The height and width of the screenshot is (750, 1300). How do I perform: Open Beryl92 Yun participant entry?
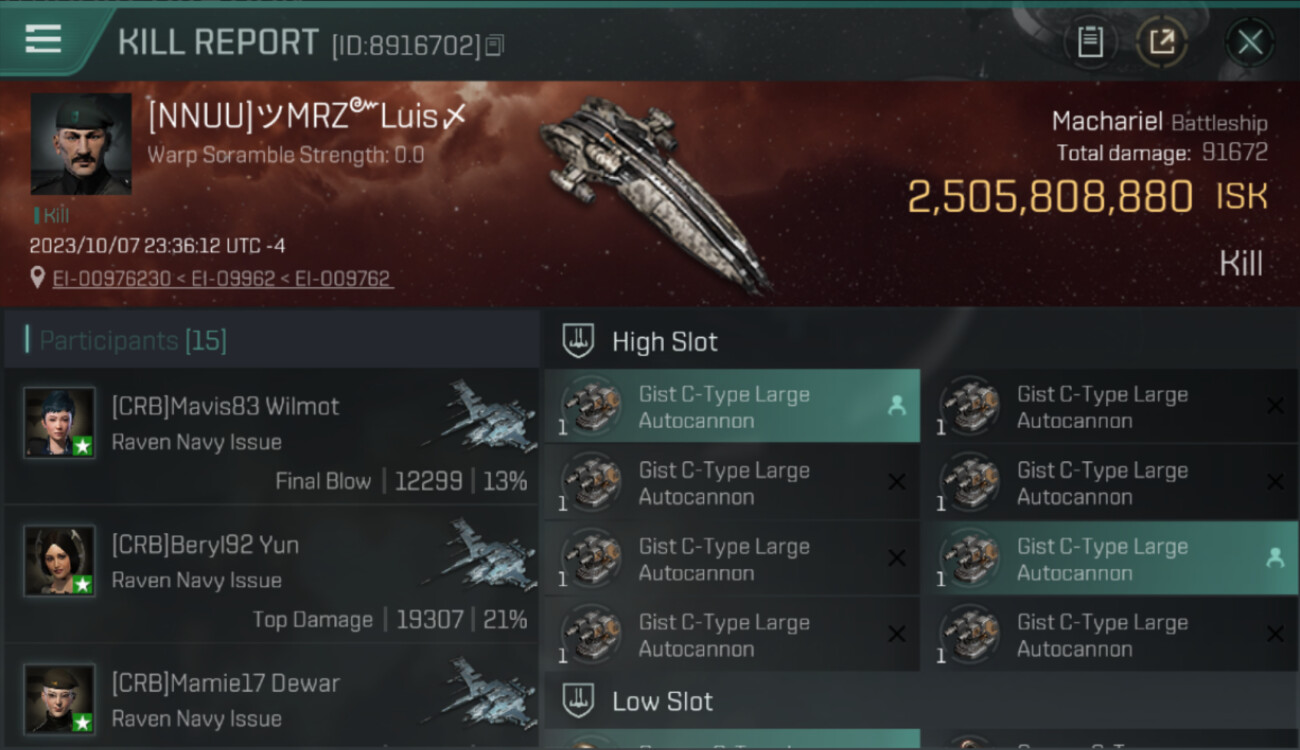[x=272, y=574]
